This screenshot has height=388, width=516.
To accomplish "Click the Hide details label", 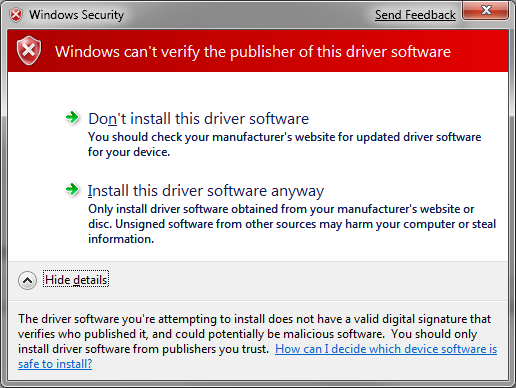I will click(x=76, y=280).
